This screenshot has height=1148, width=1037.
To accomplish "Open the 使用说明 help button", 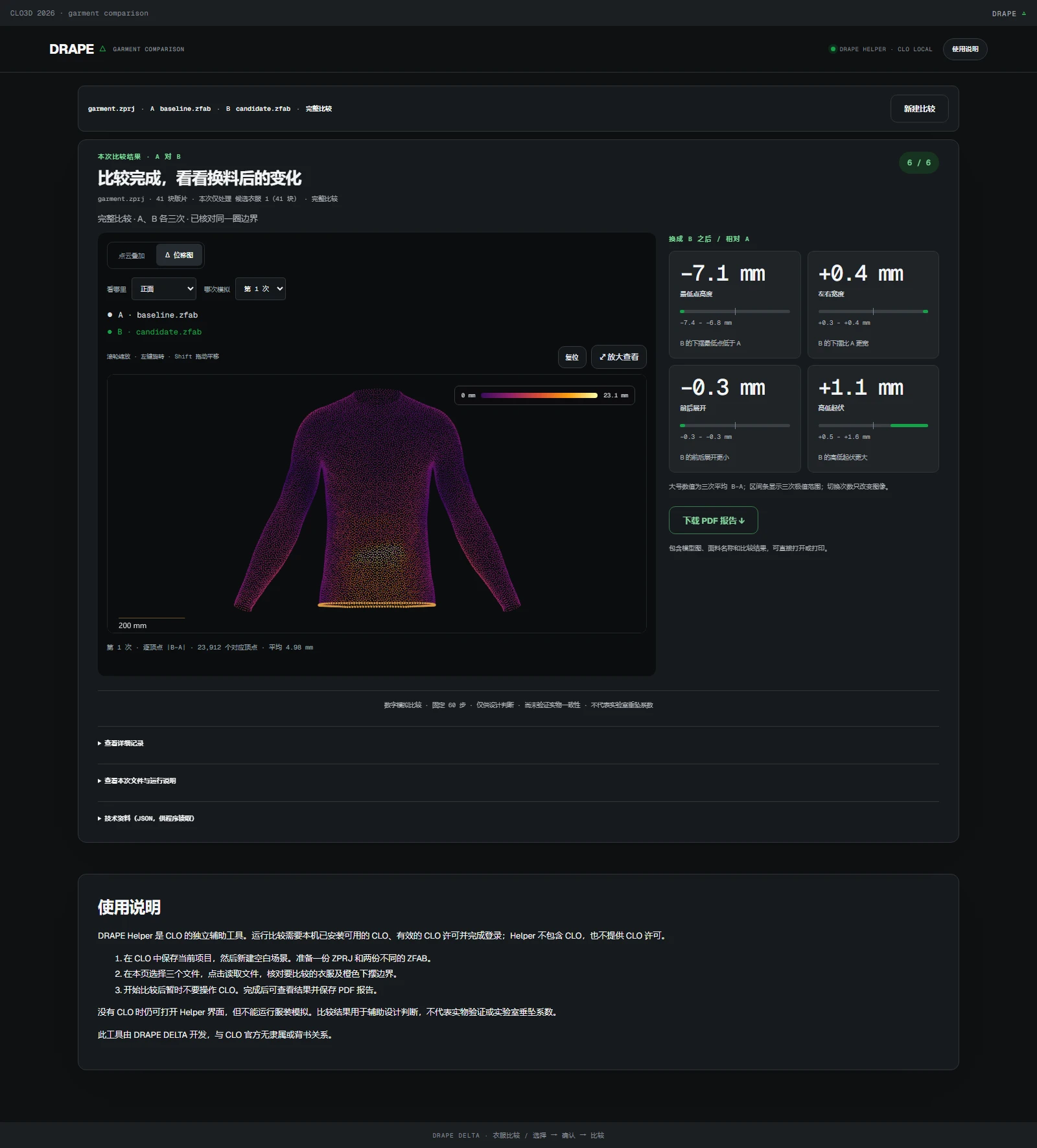I will 965,49.
